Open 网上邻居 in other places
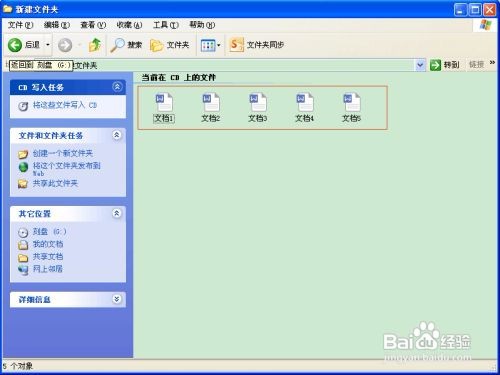 point(48,269)
